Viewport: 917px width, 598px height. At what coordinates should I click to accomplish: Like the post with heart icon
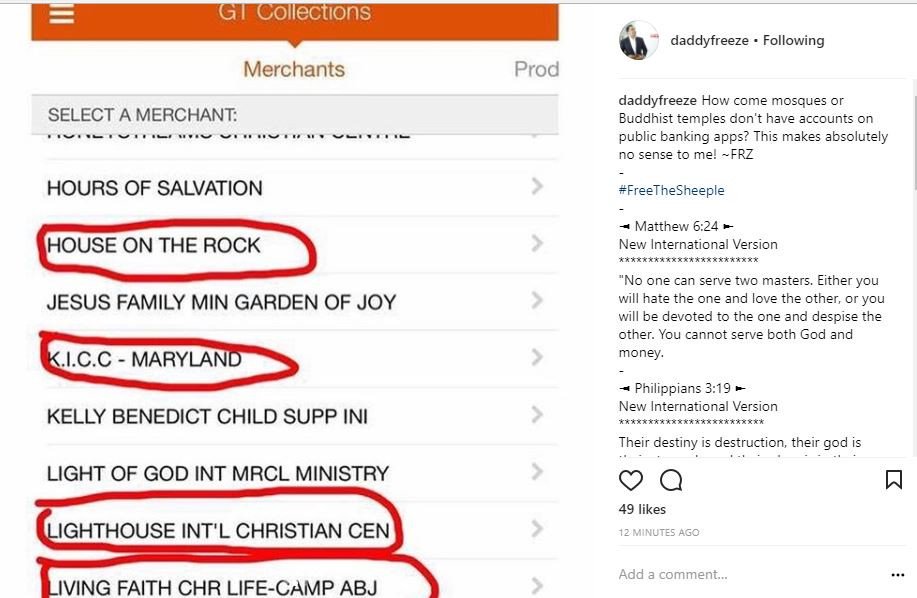[x=630, y=480]
